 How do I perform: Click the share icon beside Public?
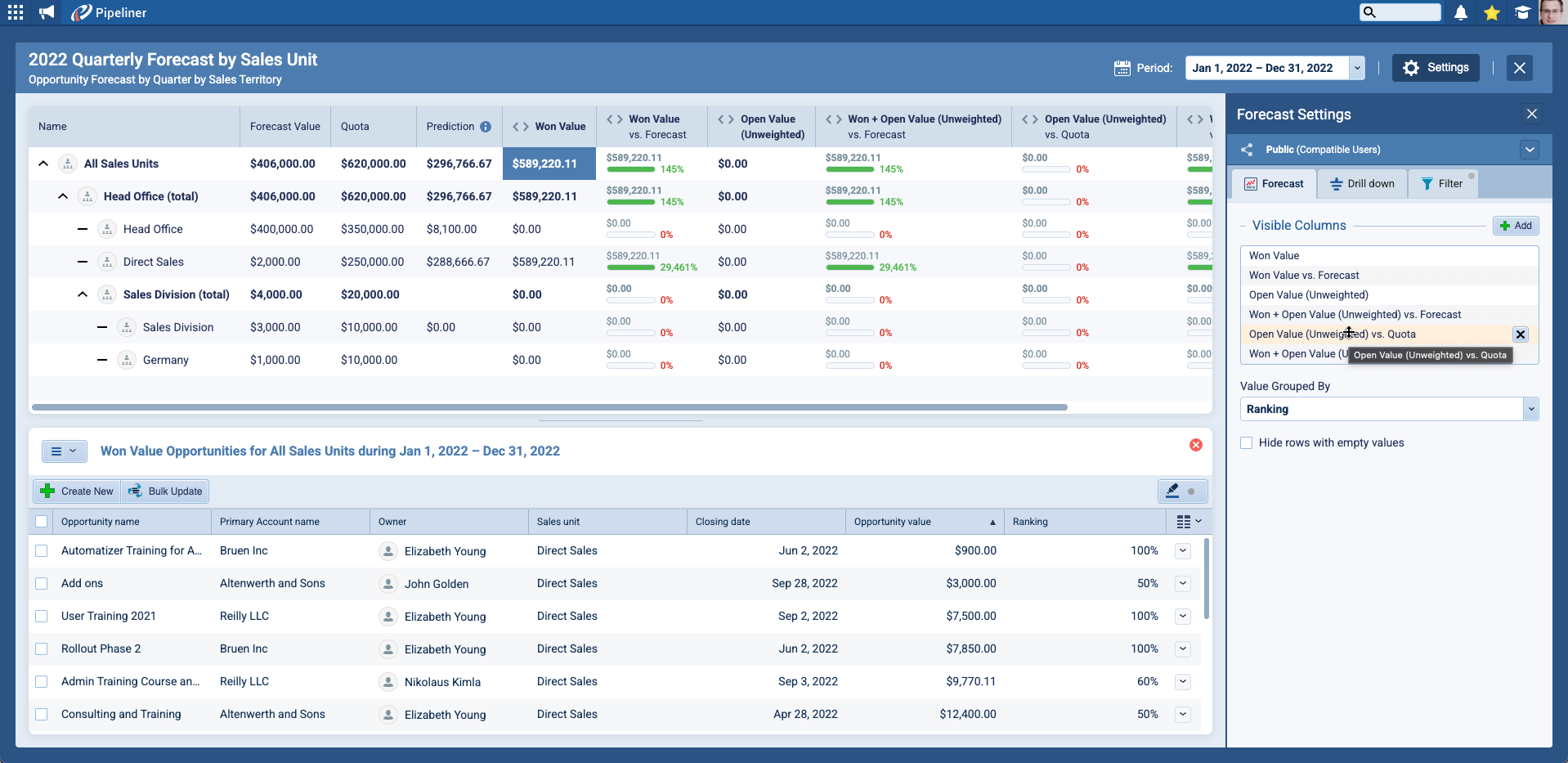pyautogui.click(x=1247, y=150)
